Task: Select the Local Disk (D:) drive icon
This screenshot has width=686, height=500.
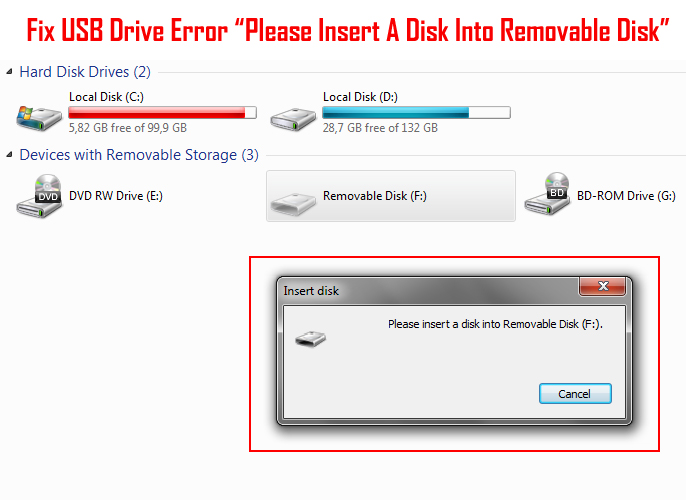Action: [293, 119]
